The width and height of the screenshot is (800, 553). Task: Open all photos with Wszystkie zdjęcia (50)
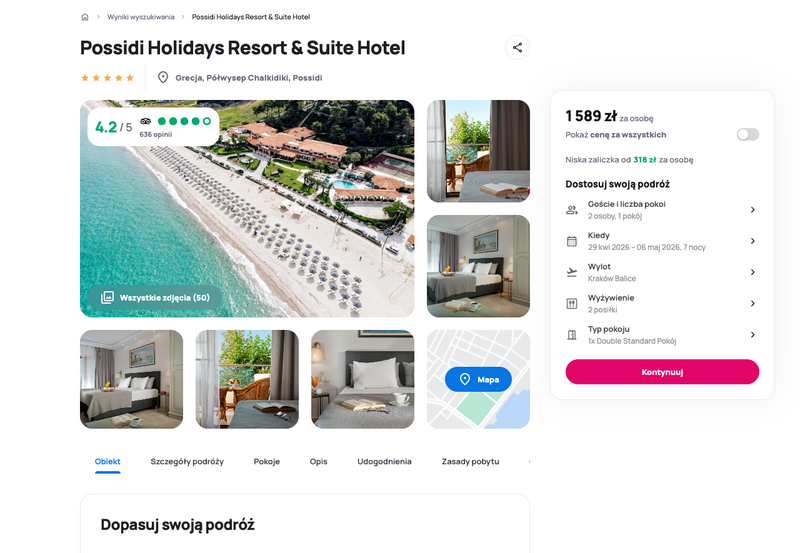[155, 297]
